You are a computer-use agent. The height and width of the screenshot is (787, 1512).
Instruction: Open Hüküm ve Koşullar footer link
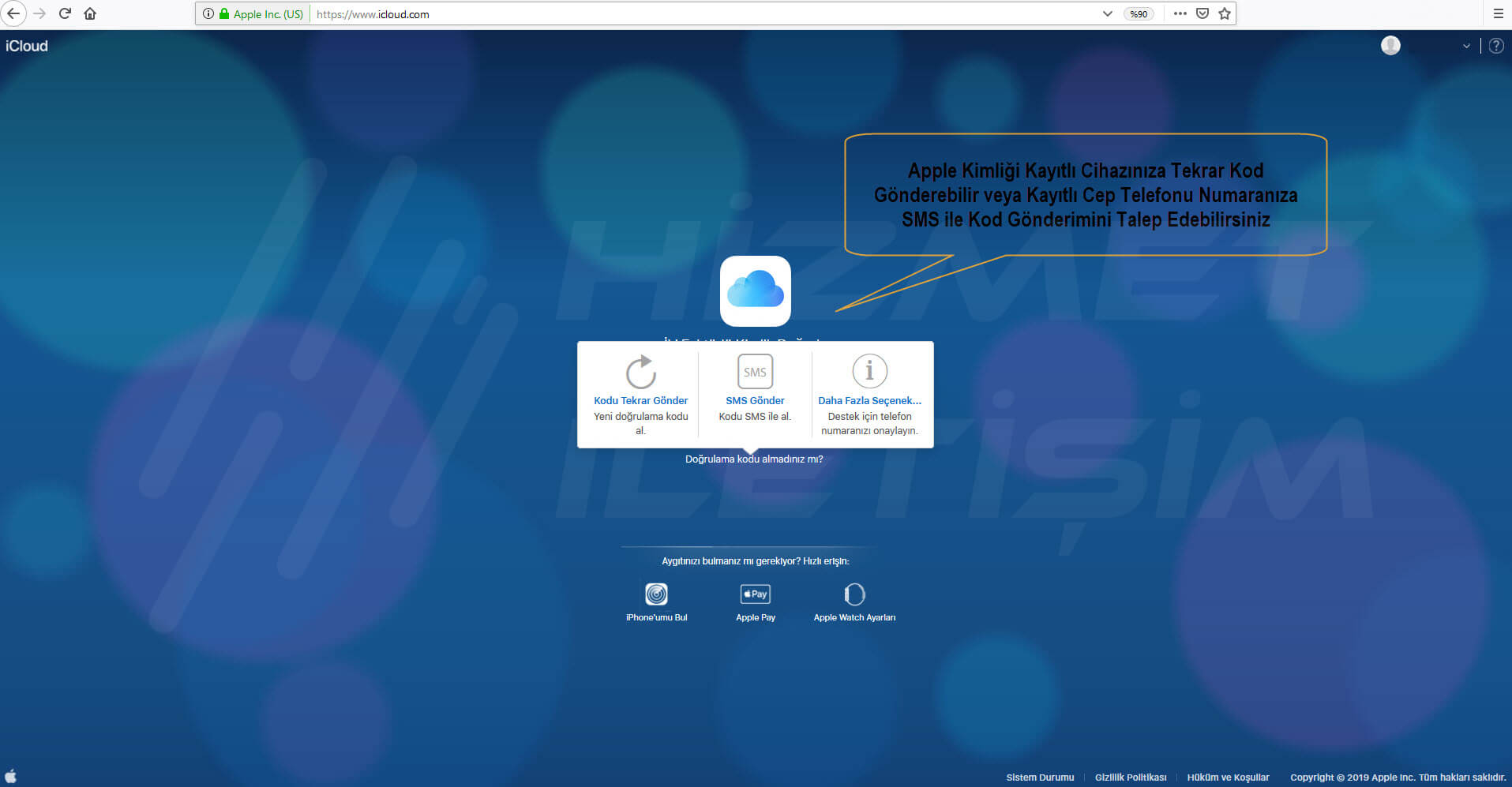pos(1228,778)
